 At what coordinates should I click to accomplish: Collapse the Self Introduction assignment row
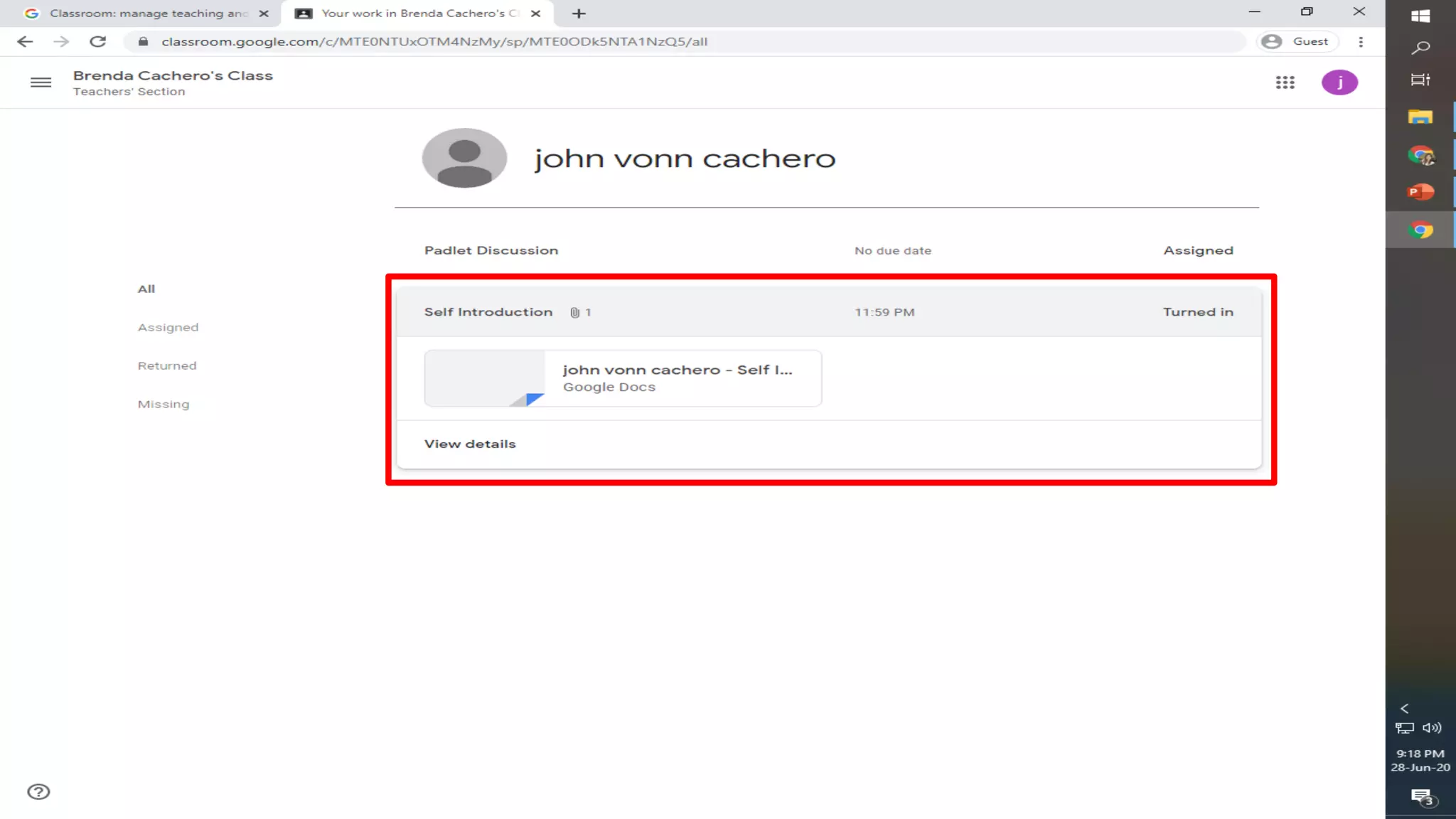(828, 312)
